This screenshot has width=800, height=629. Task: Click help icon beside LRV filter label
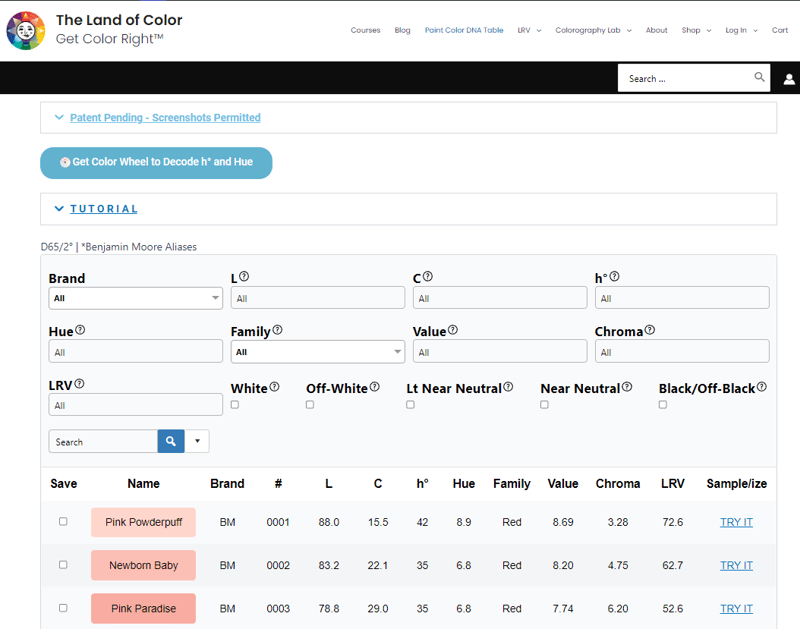click(79, 383)
